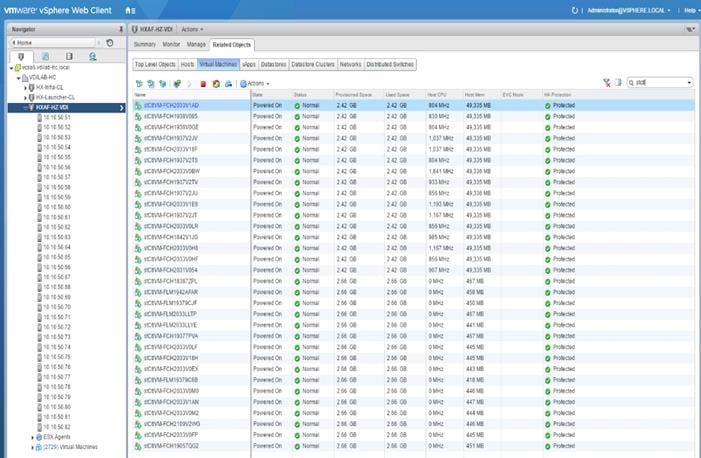Select the Virtual Machines sub-tab
701x458 pixels.
(x=218, y=64)
